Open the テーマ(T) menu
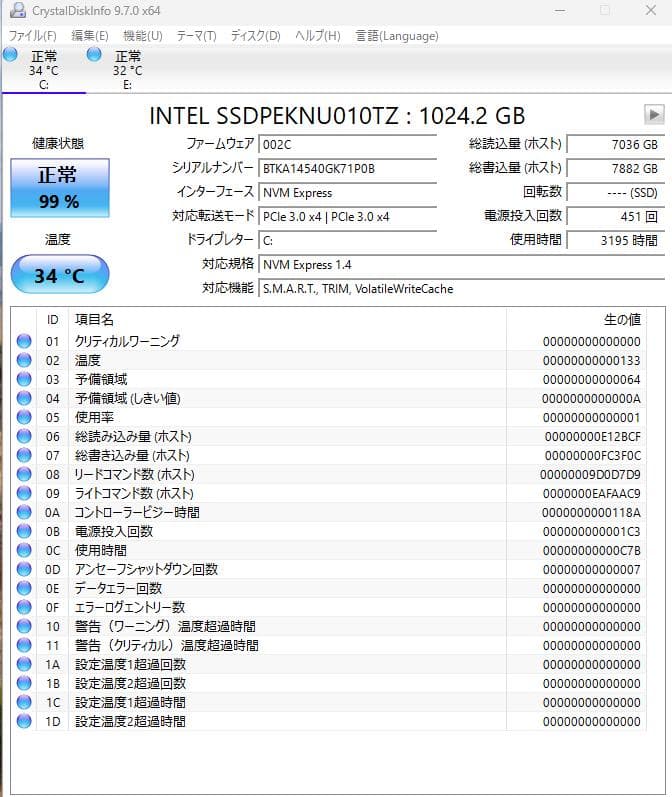This screenshot has height=797, width=672. (x=196, y=36)
